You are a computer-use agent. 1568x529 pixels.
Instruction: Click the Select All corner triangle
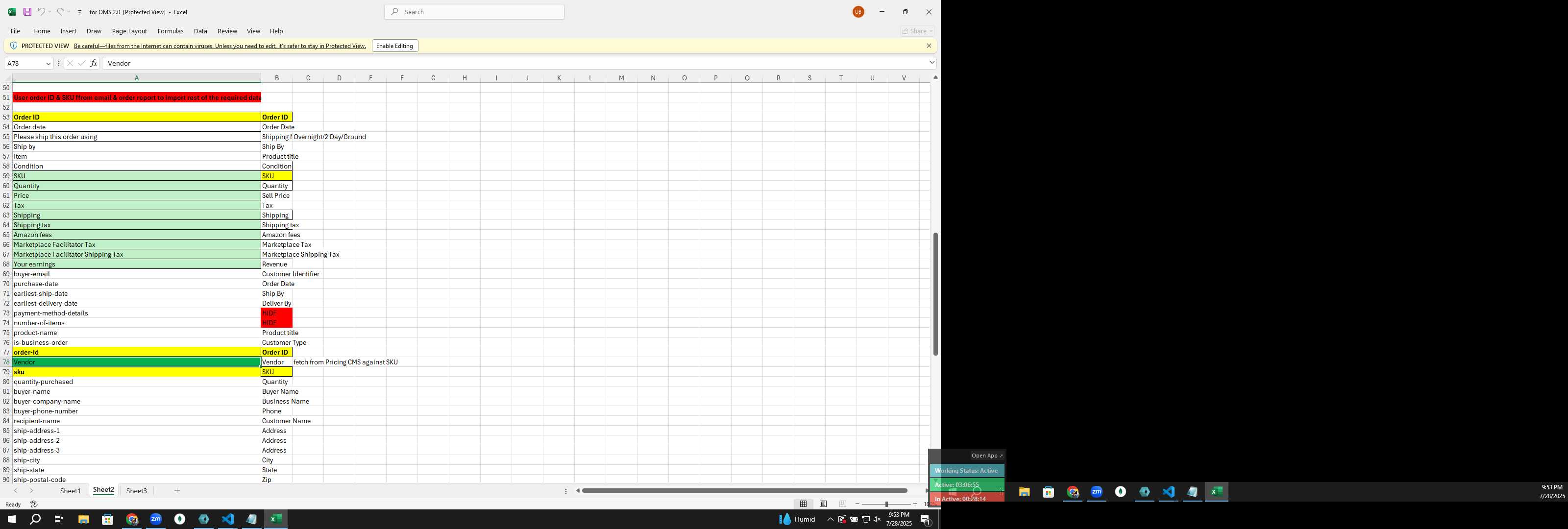coord(8,78)
